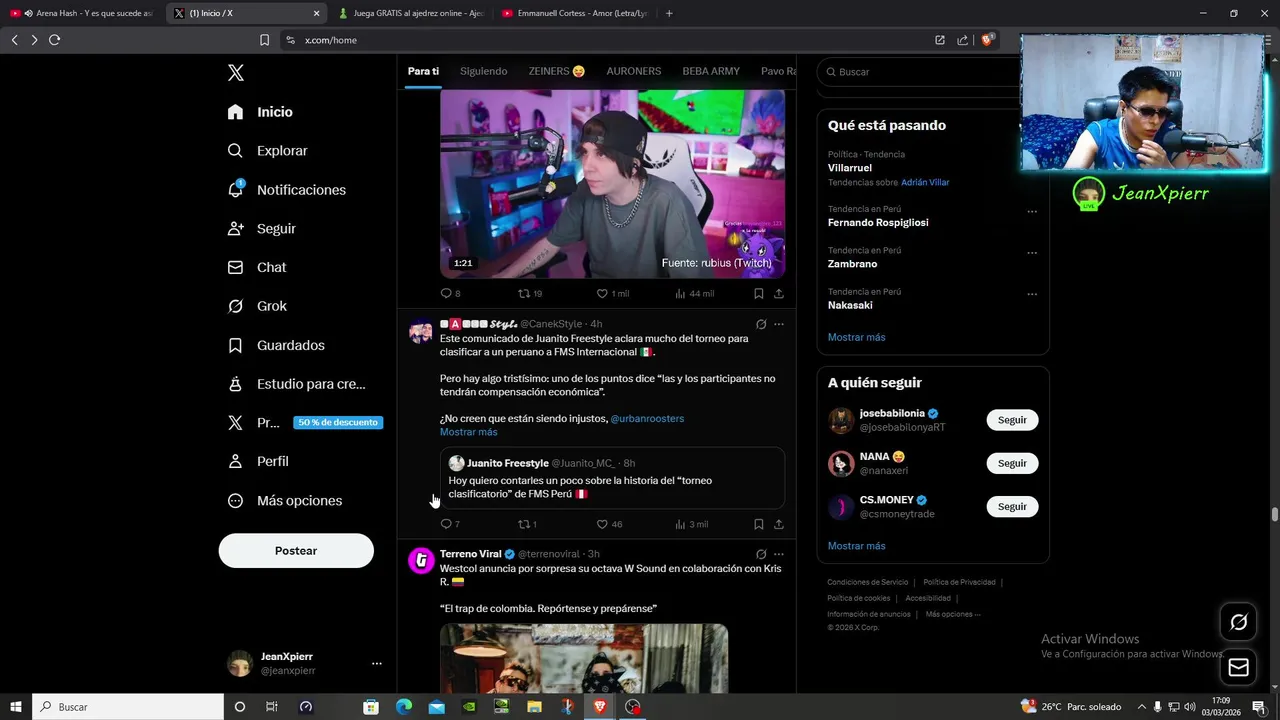Screen dimensions: 1280x720
Task: Reload page with browser refresh button
Action: pos(54,40)
